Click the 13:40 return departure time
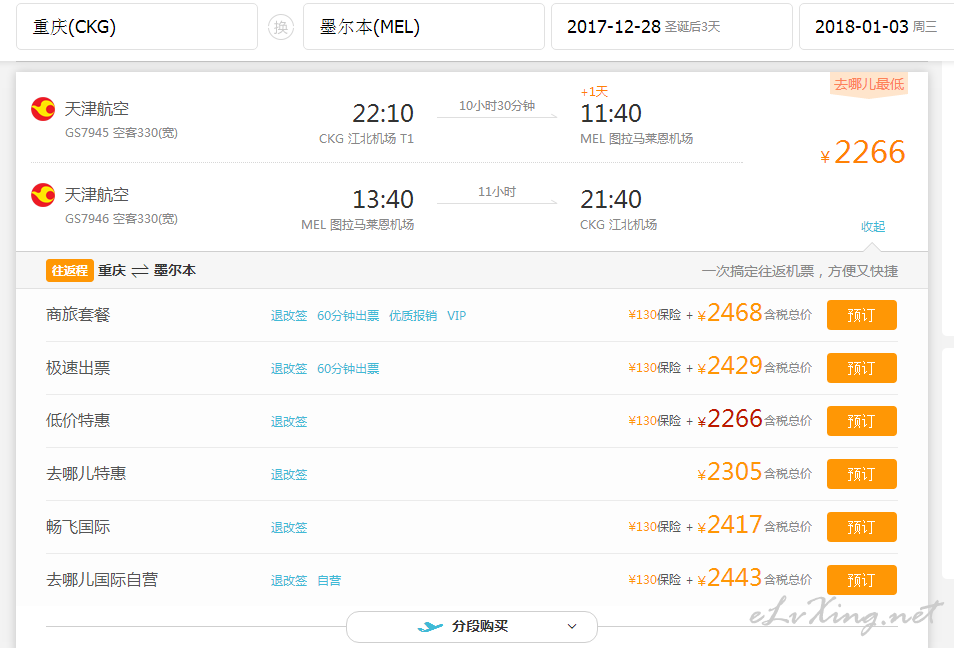 (383, 200)
